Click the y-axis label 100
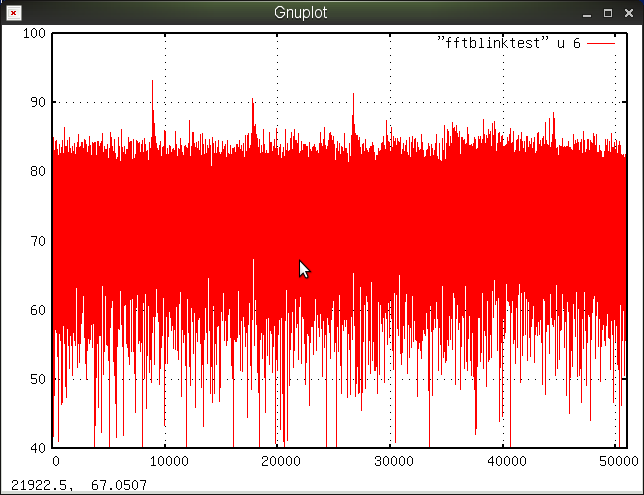 point(35,33)
